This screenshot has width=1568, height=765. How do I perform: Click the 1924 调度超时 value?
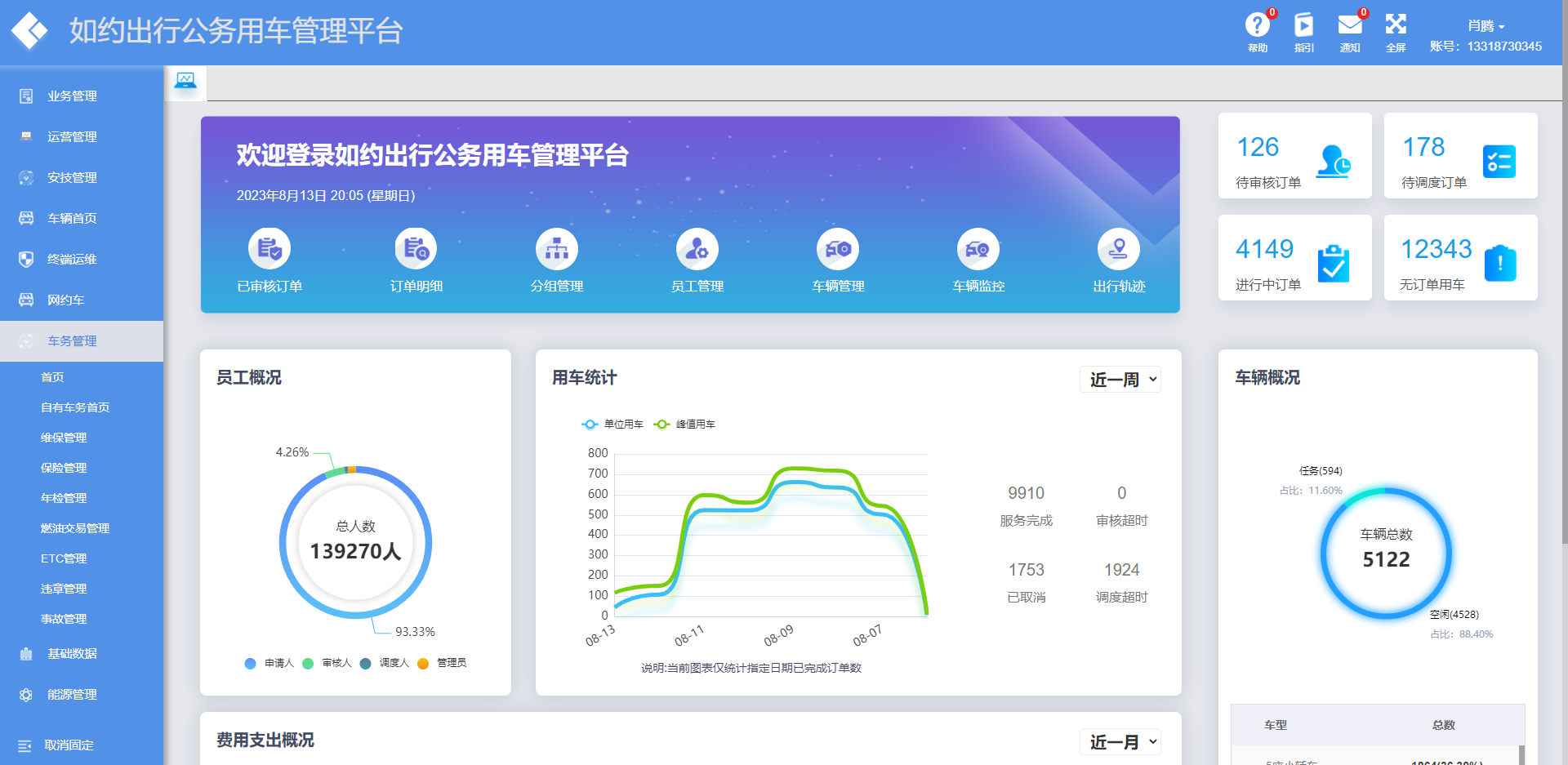coord(1121,570)
